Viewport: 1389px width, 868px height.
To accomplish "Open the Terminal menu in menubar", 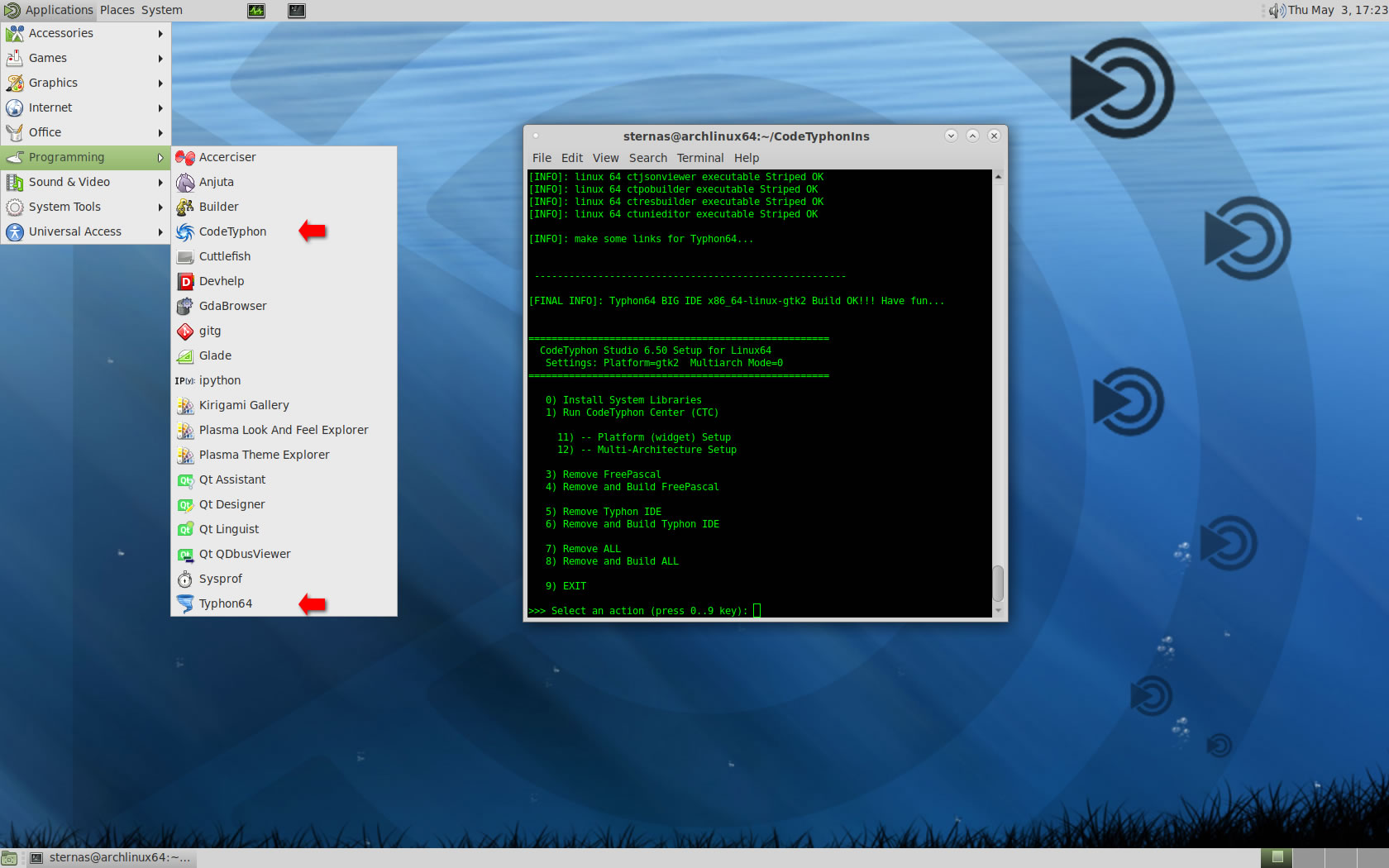I will tap(700, 158).
